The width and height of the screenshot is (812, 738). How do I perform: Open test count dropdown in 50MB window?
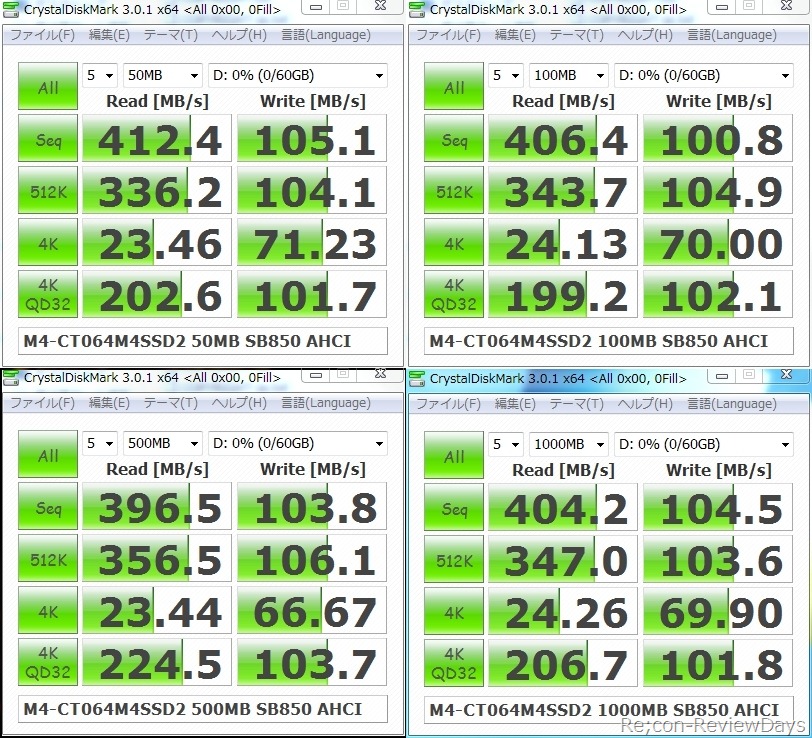100,75
